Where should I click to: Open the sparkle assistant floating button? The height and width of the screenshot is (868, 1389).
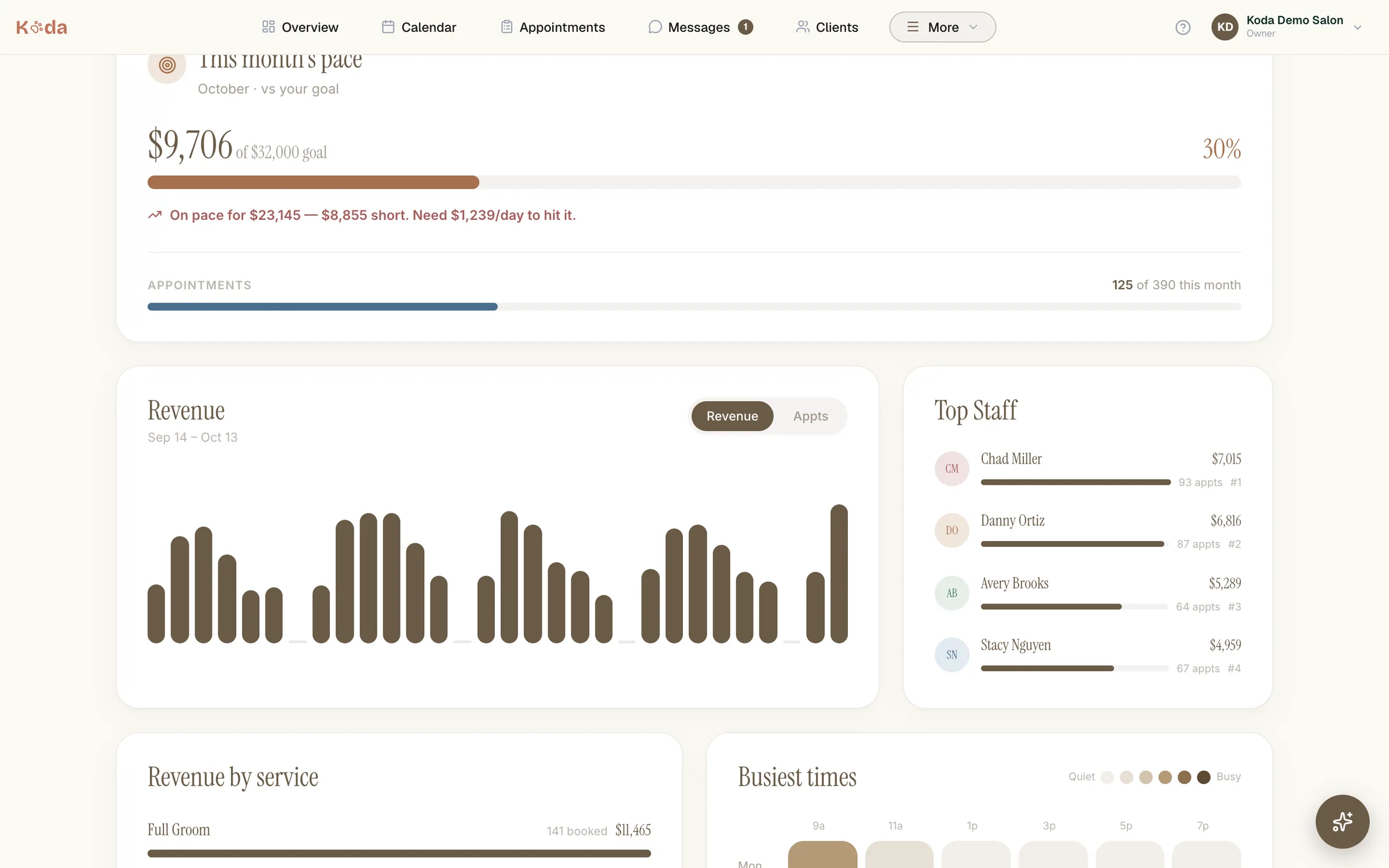(x=1342, y=821)
